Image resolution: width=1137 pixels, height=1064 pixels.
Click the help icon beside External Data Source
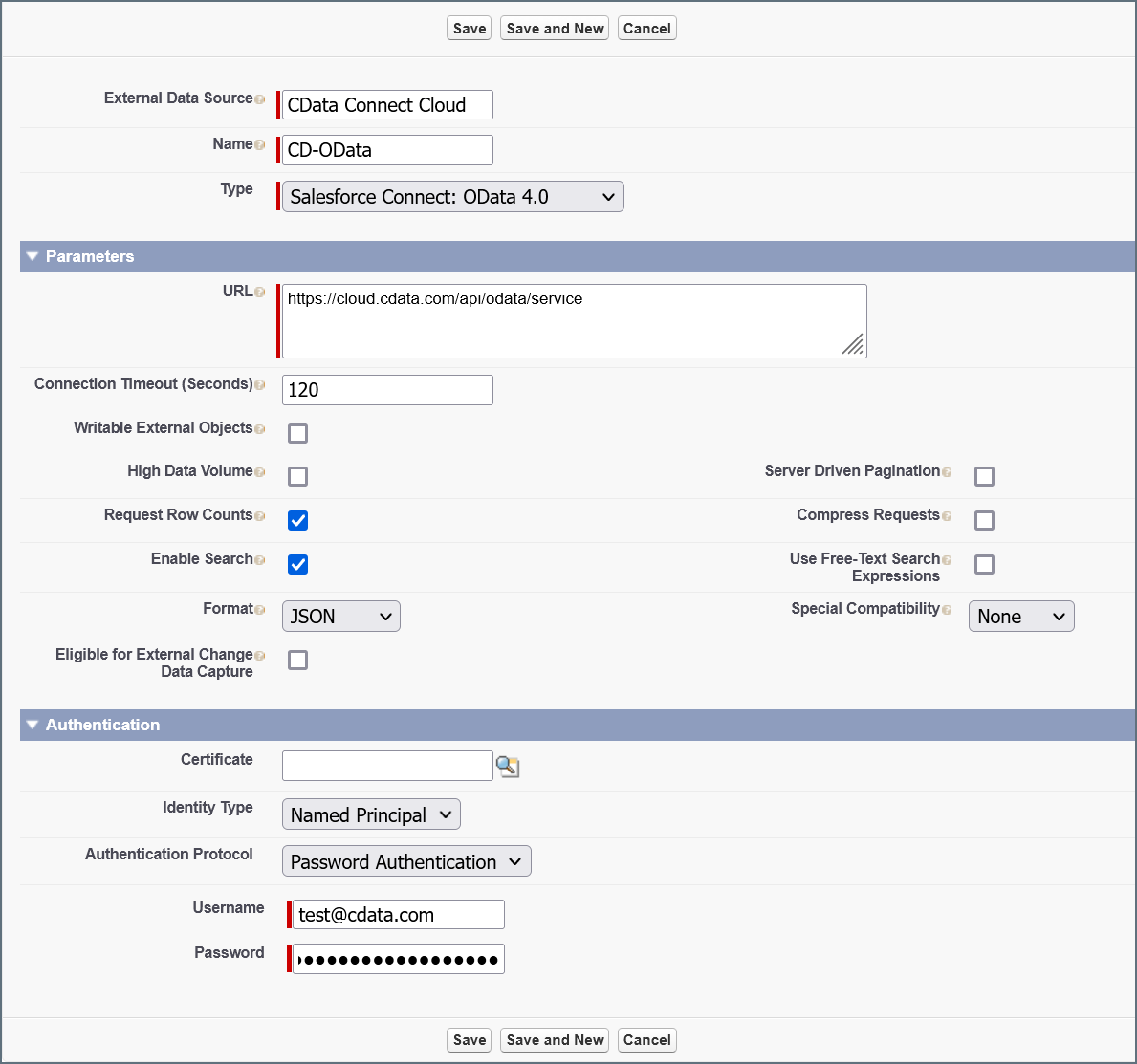262,98
